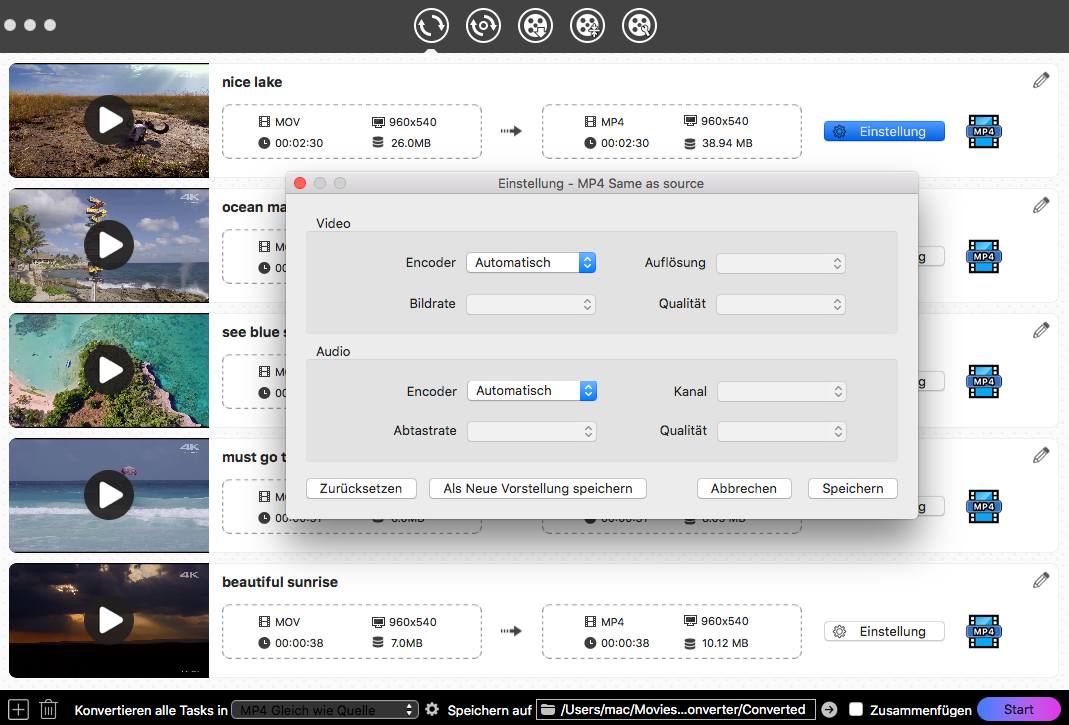Expand the Audio Encoder Automatisch dropdown
Screen dimensions: 1069x725
coord(532,391)
